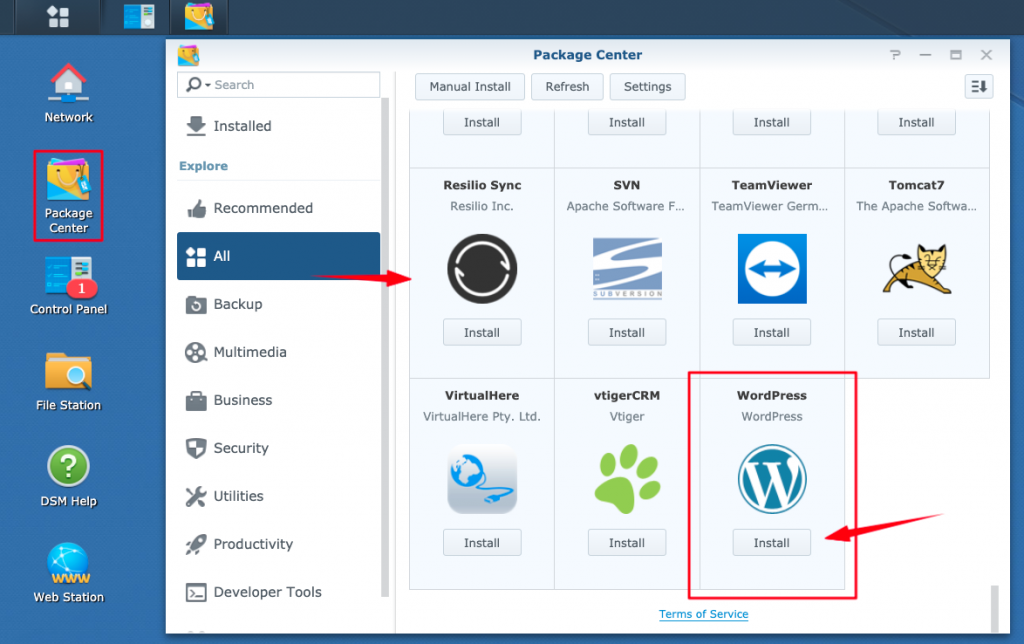1024x644 pixels.
Task: Click the package Search input field
Action: [x=278, y=85]
